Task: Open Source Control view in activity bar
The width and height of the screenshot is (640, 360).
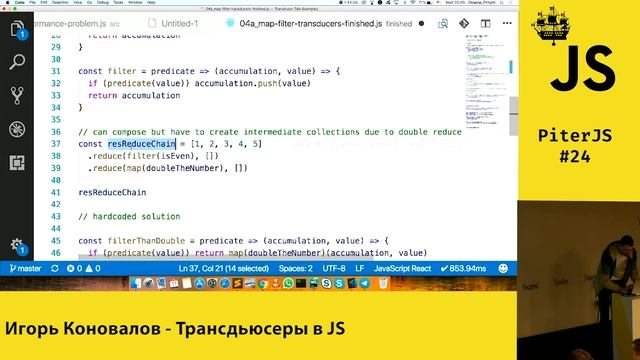Action: [17, 96]
